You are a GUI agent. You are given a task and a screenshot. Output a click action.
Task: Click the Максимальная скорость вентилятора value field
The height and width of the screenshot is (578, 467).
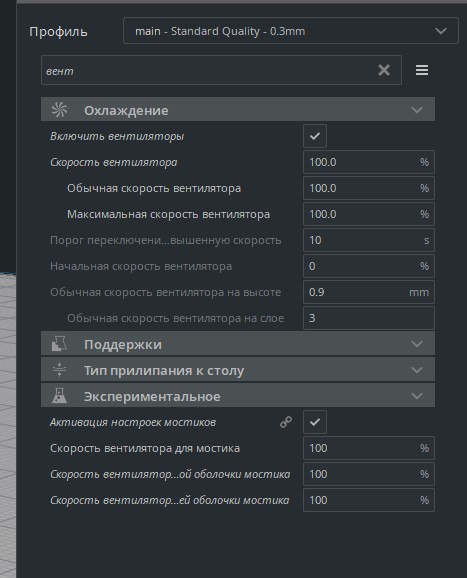coord(369,214)
